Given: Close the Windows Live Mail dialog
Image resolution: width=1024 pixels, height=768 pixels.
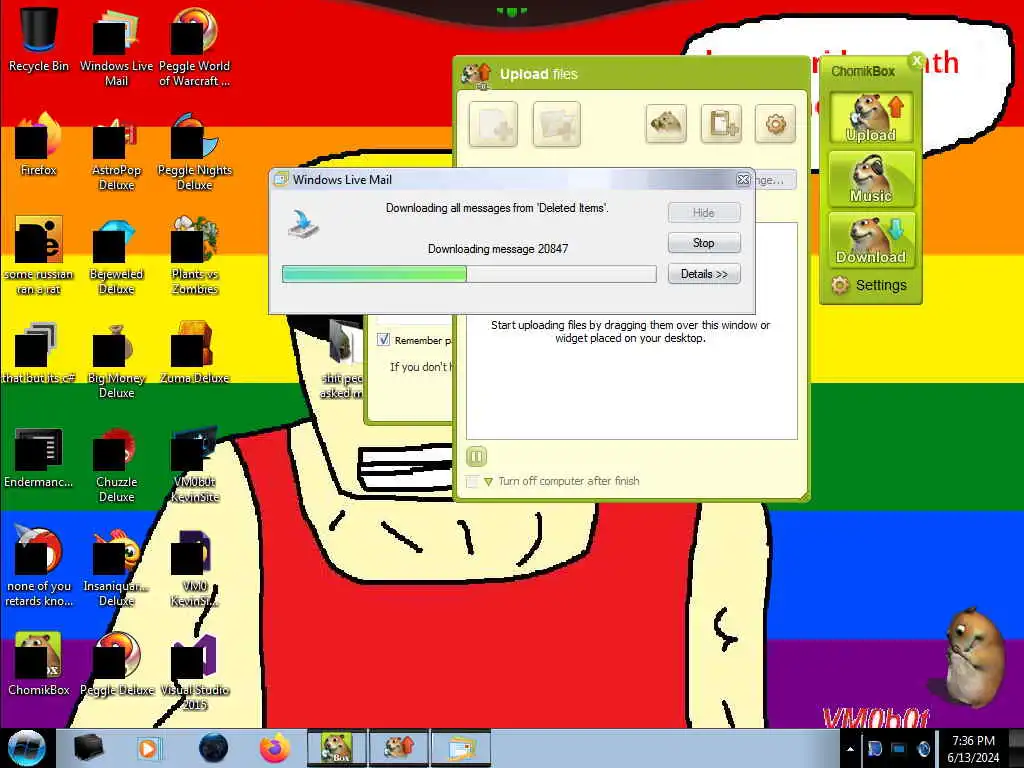Looking at the screenshot, I should (743, 180).
